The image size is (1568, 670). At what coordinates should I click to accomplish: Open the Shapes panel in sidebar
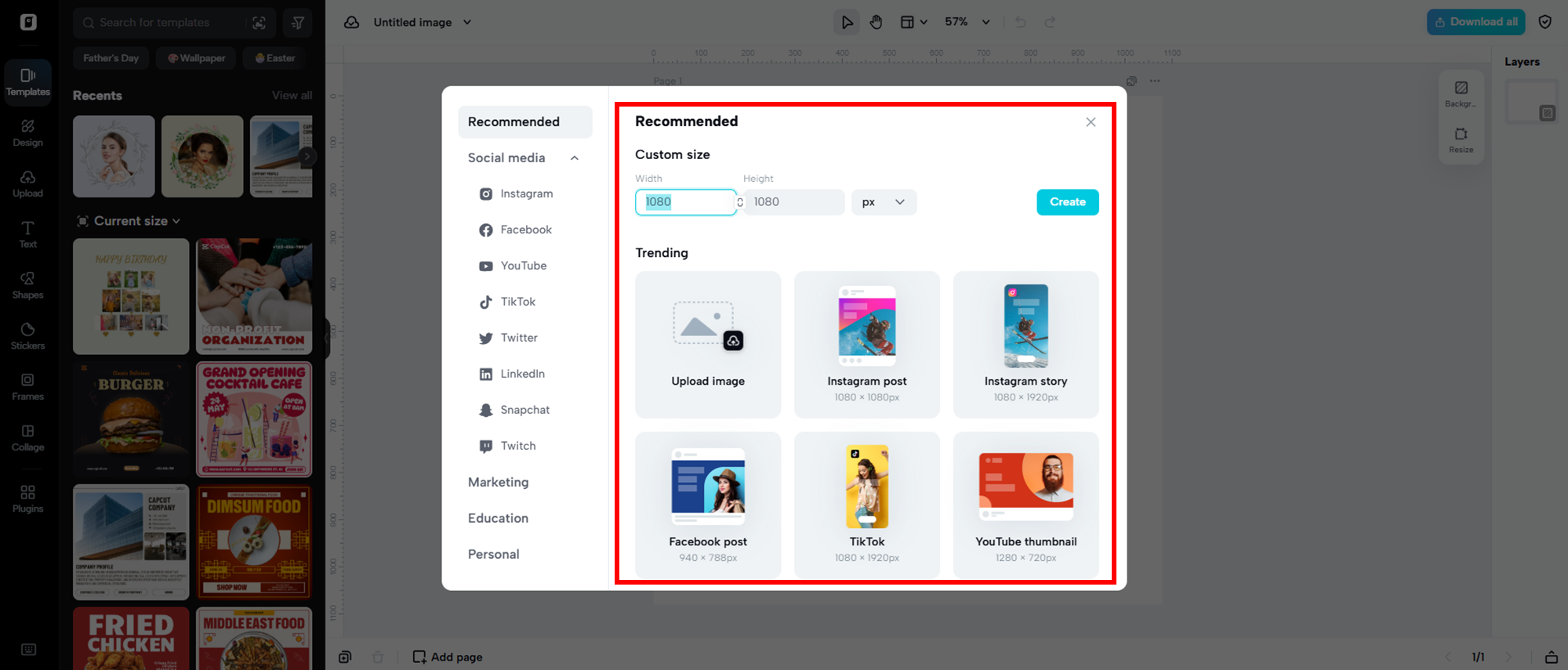pyautogui.click(x=27, y=285)
